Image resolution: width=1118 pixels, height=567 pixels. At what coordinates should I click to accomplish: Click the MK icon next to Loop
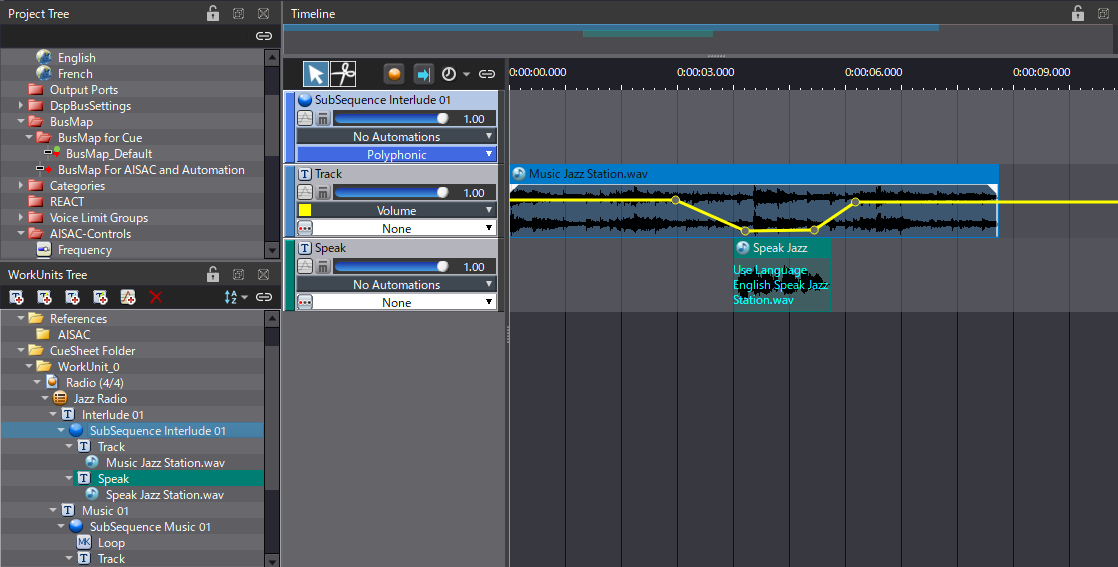(84, 543)
